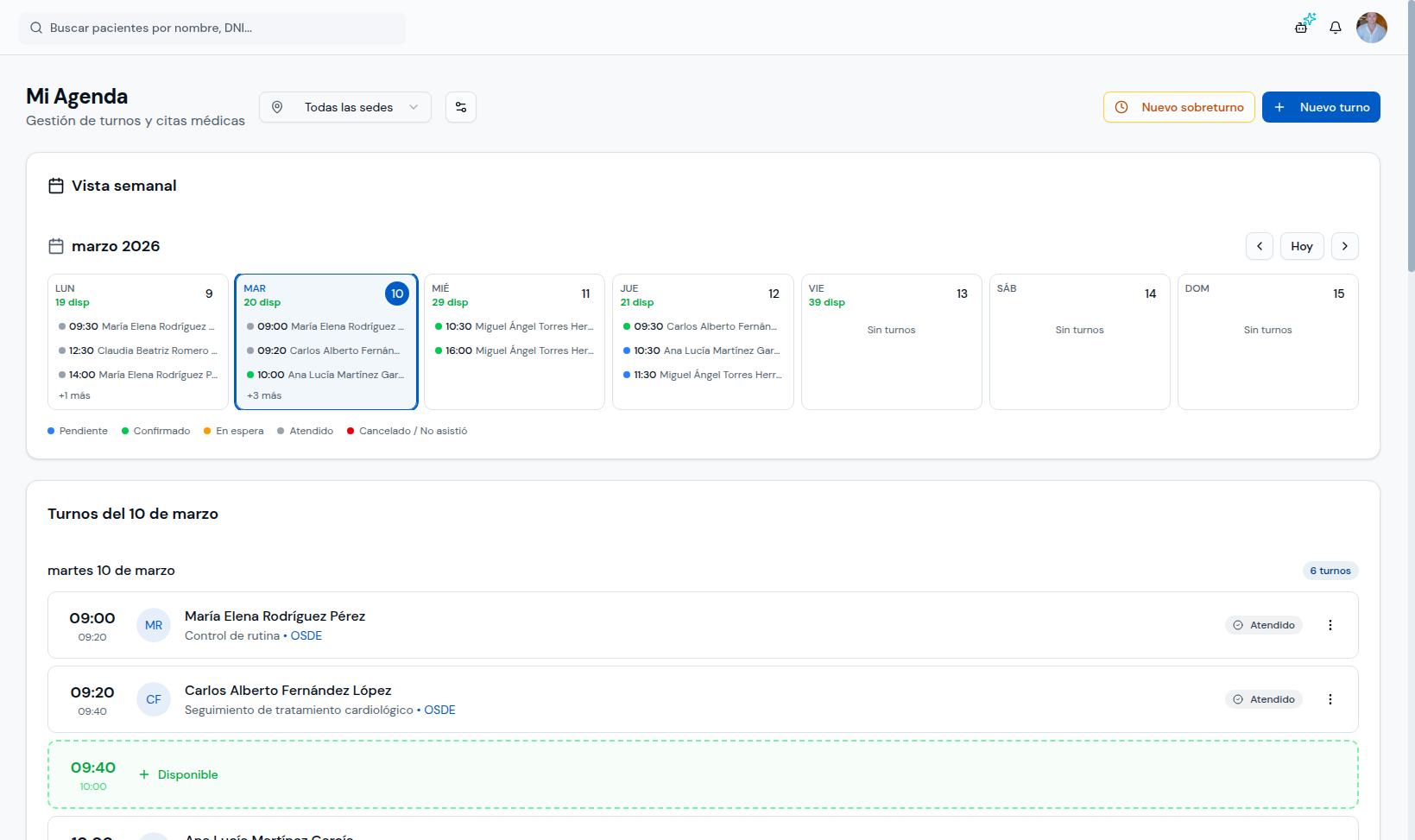
Task: Expand Todas las sedes dropdown
Action: coord(345,107)
